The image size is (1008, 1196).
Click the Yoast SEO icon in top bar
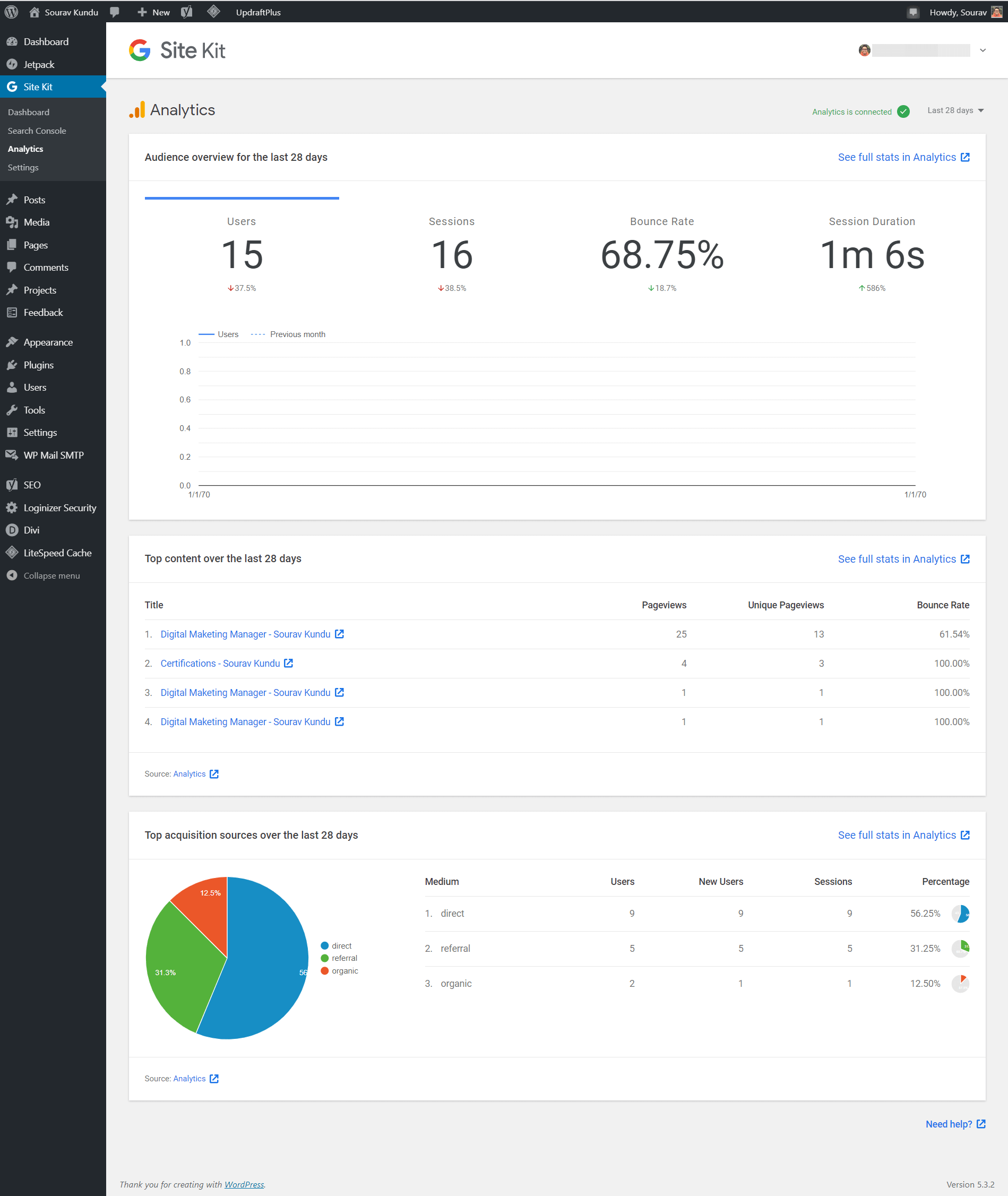(186, 12)
